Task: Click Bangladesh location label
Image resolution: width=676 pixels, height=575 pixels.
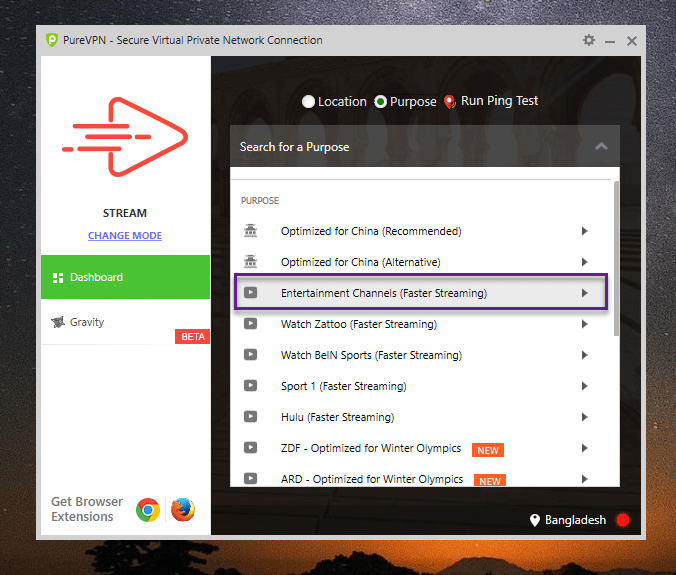Action: click(x=575, y=520)
